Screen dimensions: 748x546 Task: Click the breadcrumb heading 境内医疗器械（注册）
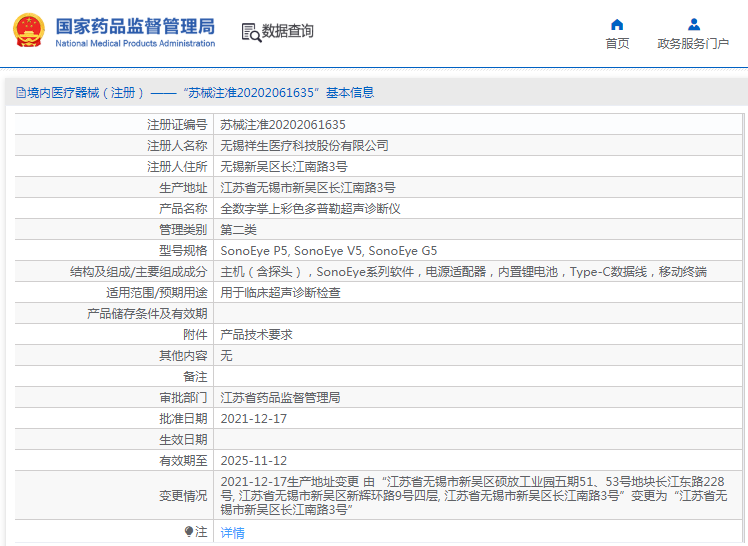86,93
